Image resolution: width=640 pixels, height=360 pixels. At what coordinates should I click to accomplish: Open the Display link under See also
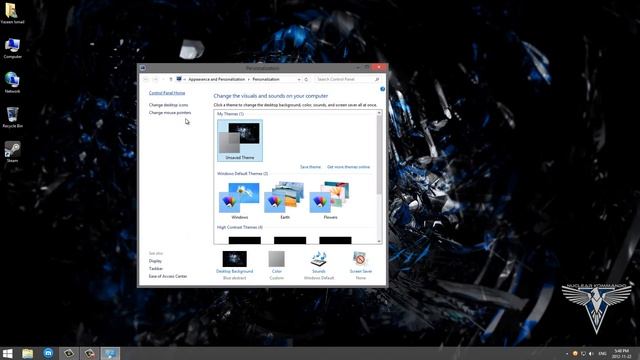(x=155, y=261)
